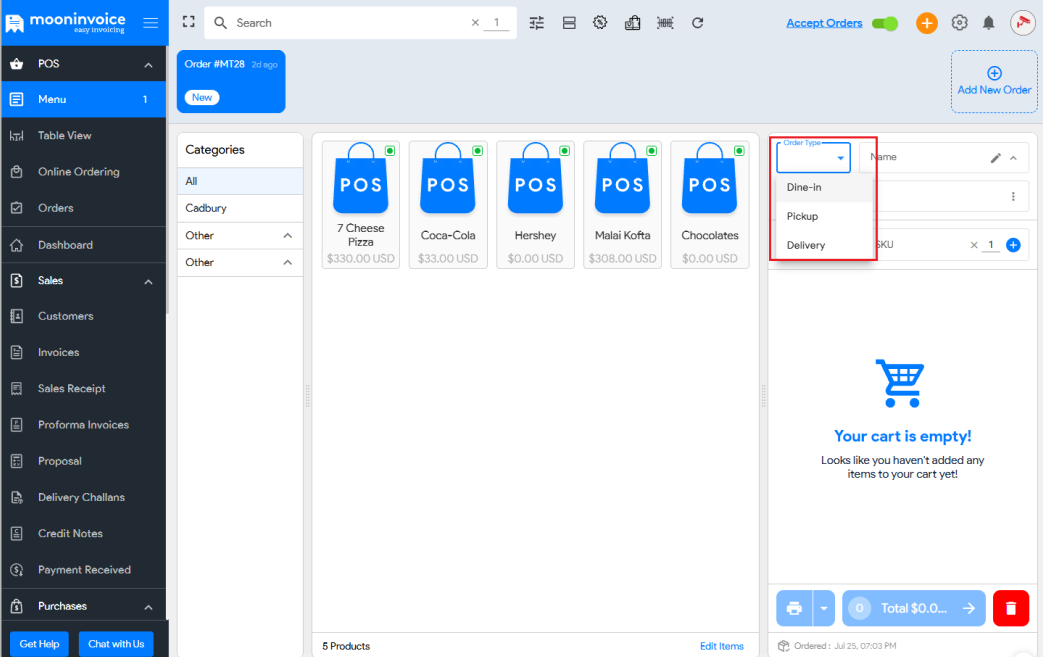Click the refresh icon in toolbar
Viewport: 1043px width, 657px height.
click(698, 23)
